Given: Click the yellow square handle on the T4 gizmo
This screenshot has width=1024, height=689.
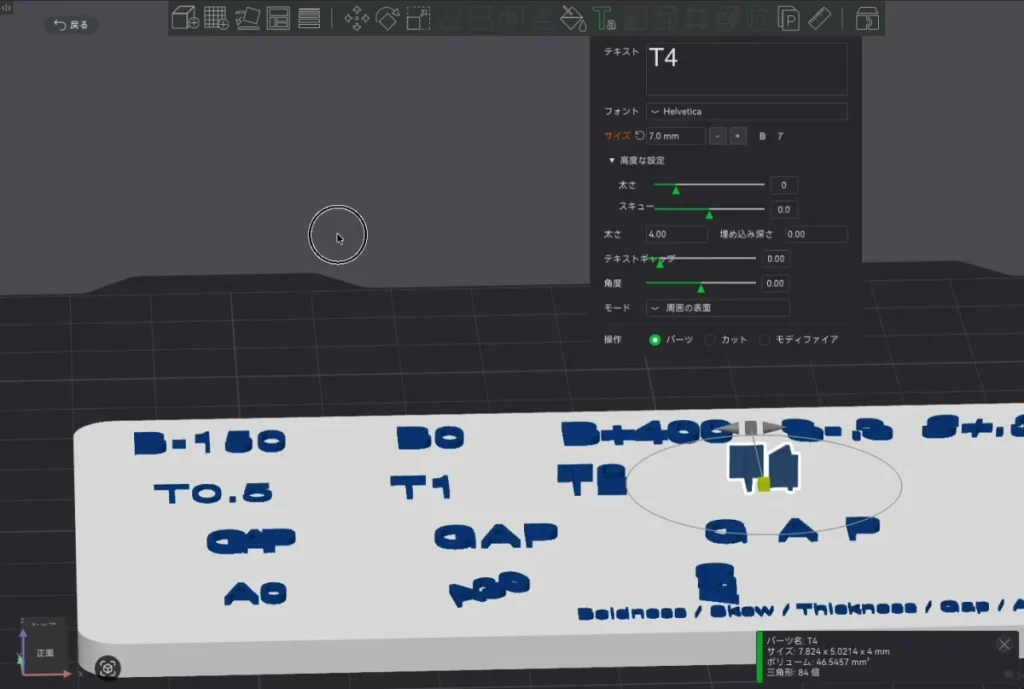Looking at the screenshot, I should click(763, 484).
